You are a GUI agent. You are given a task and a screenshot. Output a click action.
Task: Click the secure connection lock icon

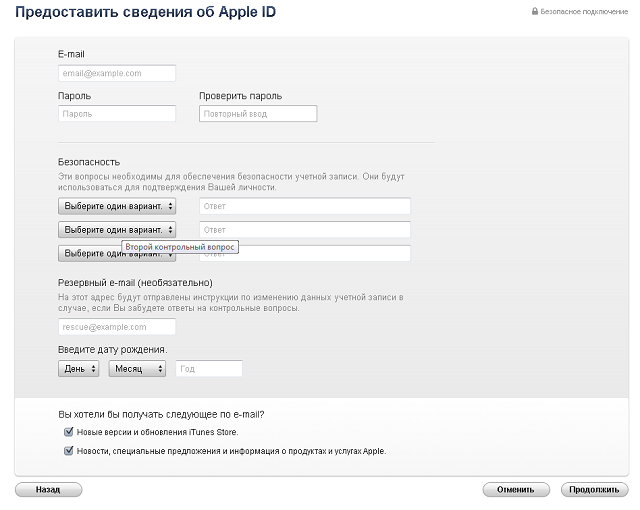click(x=535, y=11)
